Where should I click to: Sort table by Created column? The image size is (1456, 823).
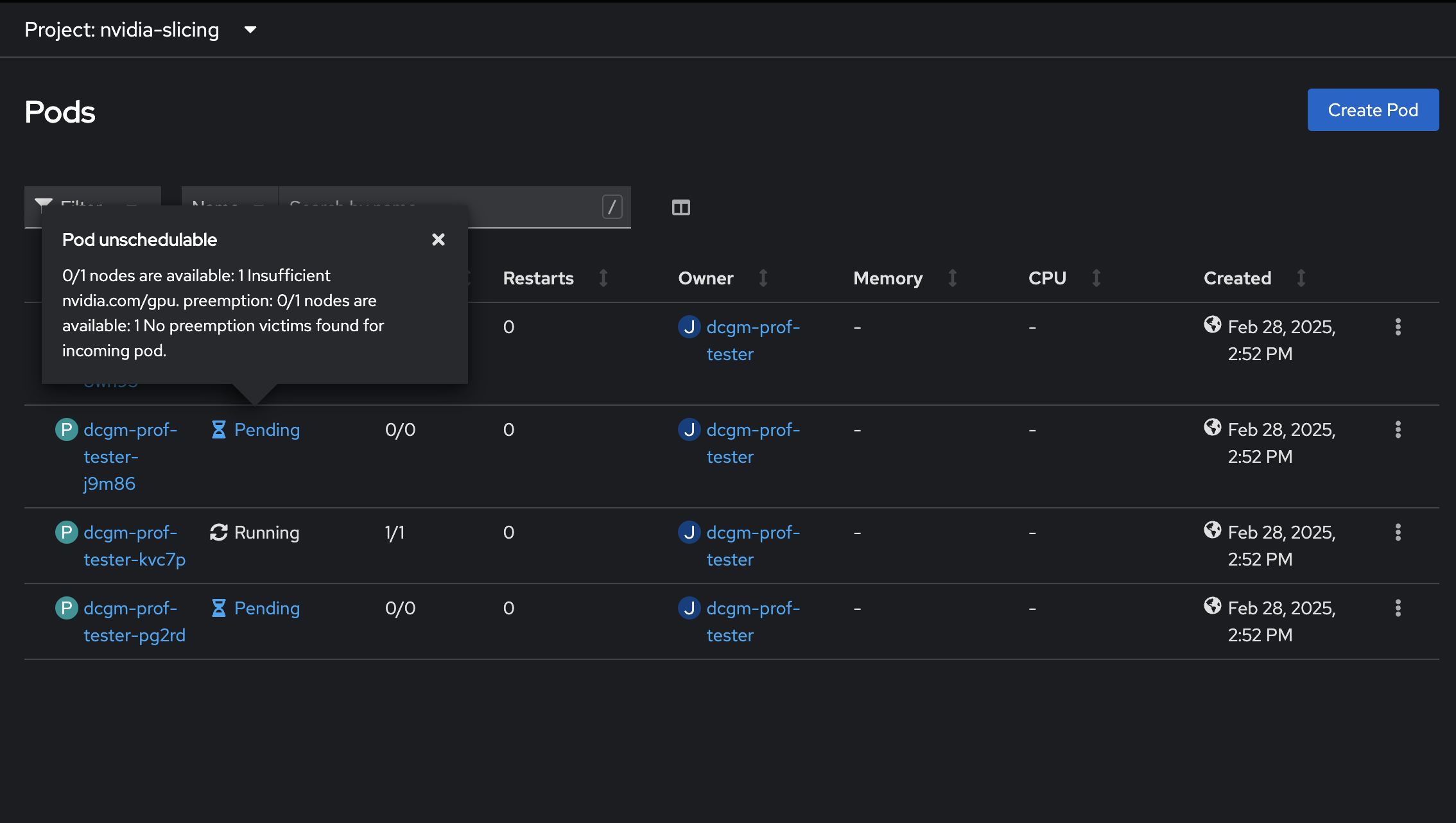tap(1301, 278)
